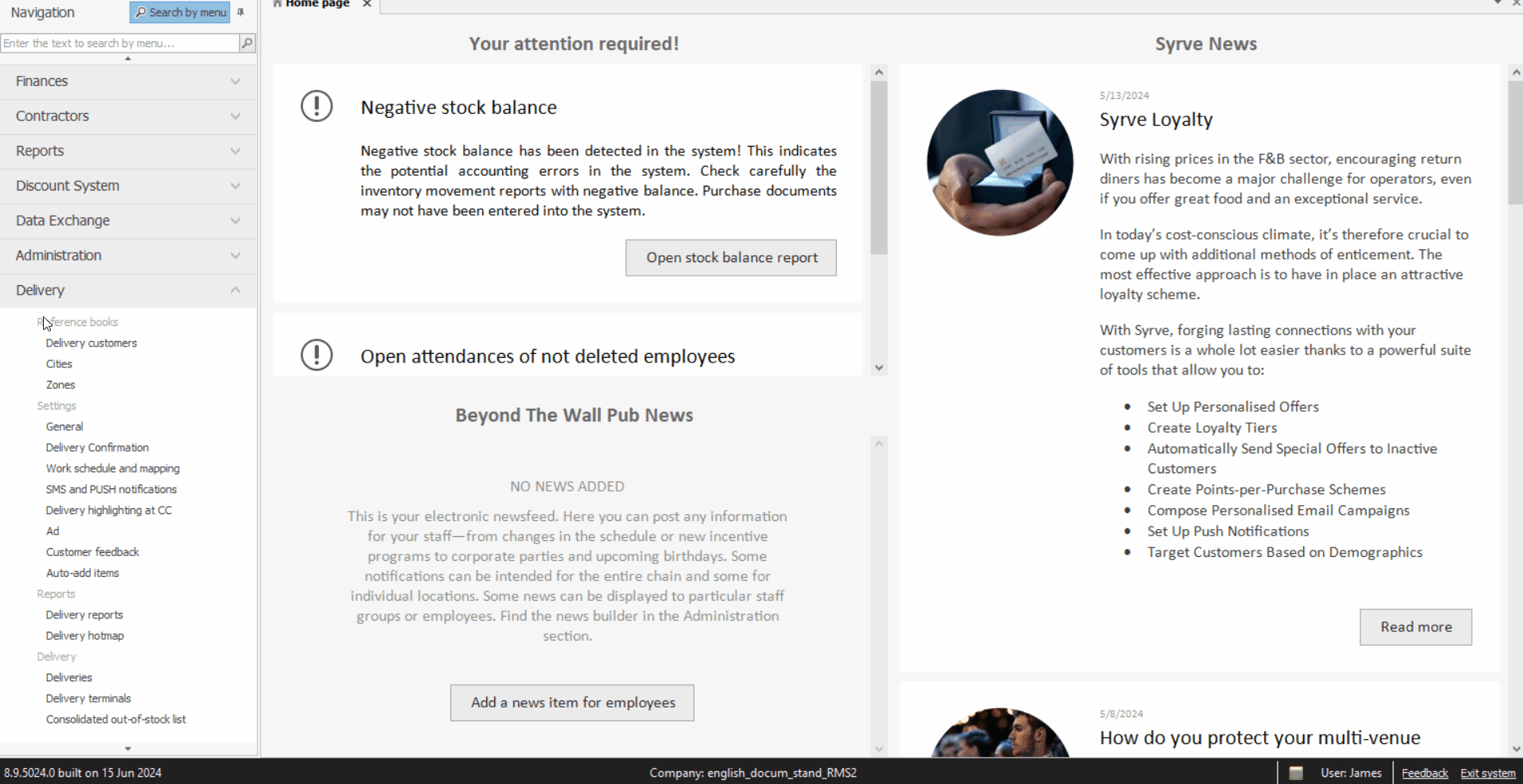Open Delivery hotmap from the Reports group
Image resolution: width=1523 pixels, height=784 pixels.
coord(84,636)
